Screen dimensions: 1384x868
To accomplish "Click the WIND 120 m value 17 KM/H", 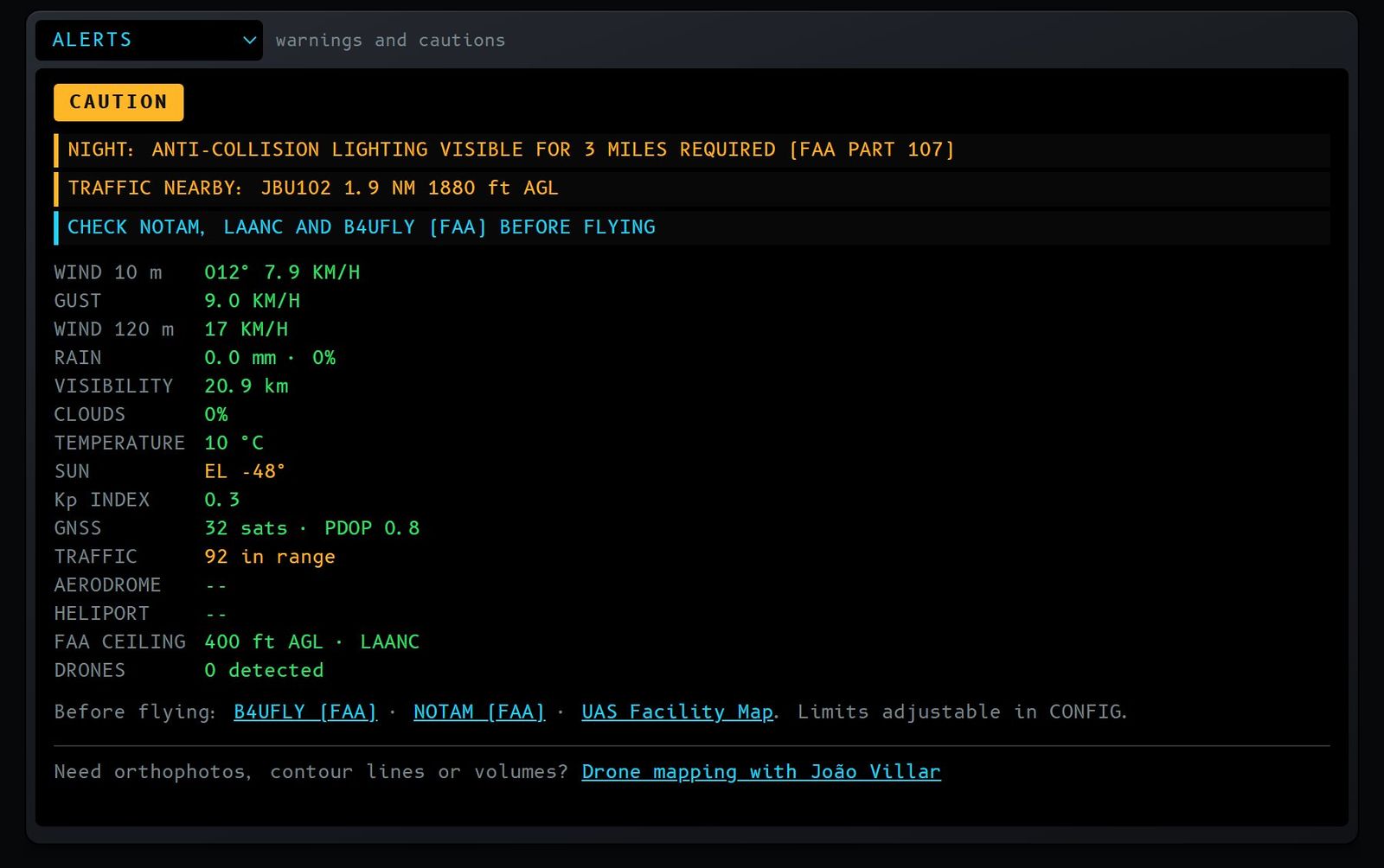I will pos(246,329).
